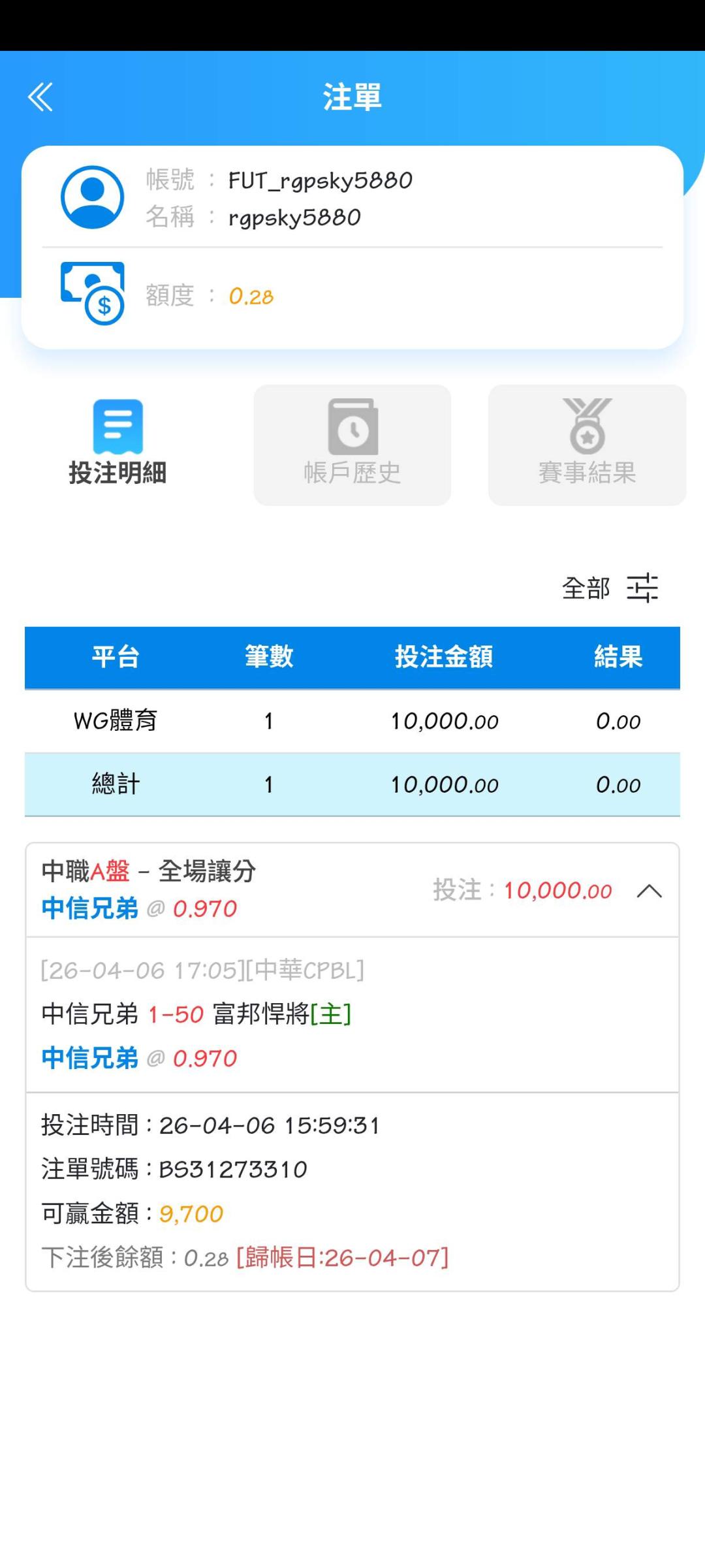Tap the money balance icon

point(92,293)
